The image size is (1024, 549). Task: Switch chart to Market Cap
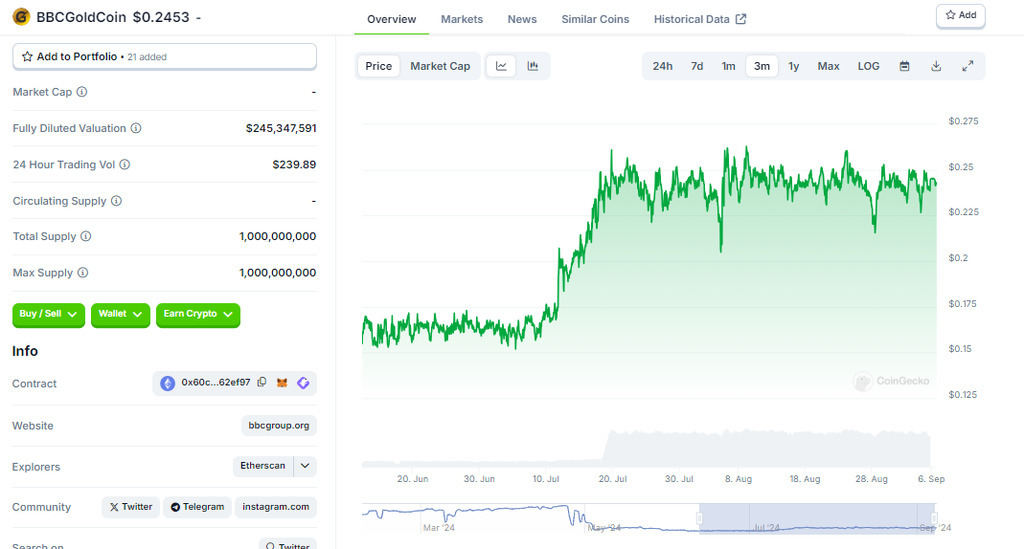pyautogui.click(x=440, y=66)
